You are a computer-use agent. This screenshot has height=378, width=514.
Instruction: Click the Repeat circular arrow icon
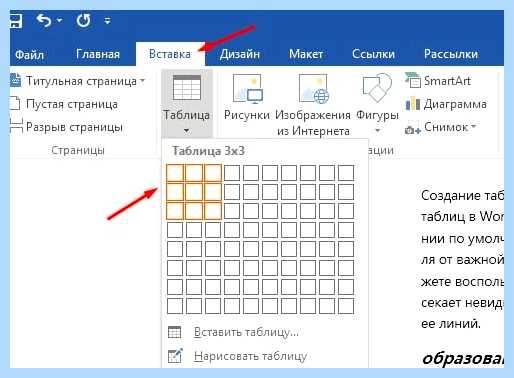(83, 21)
